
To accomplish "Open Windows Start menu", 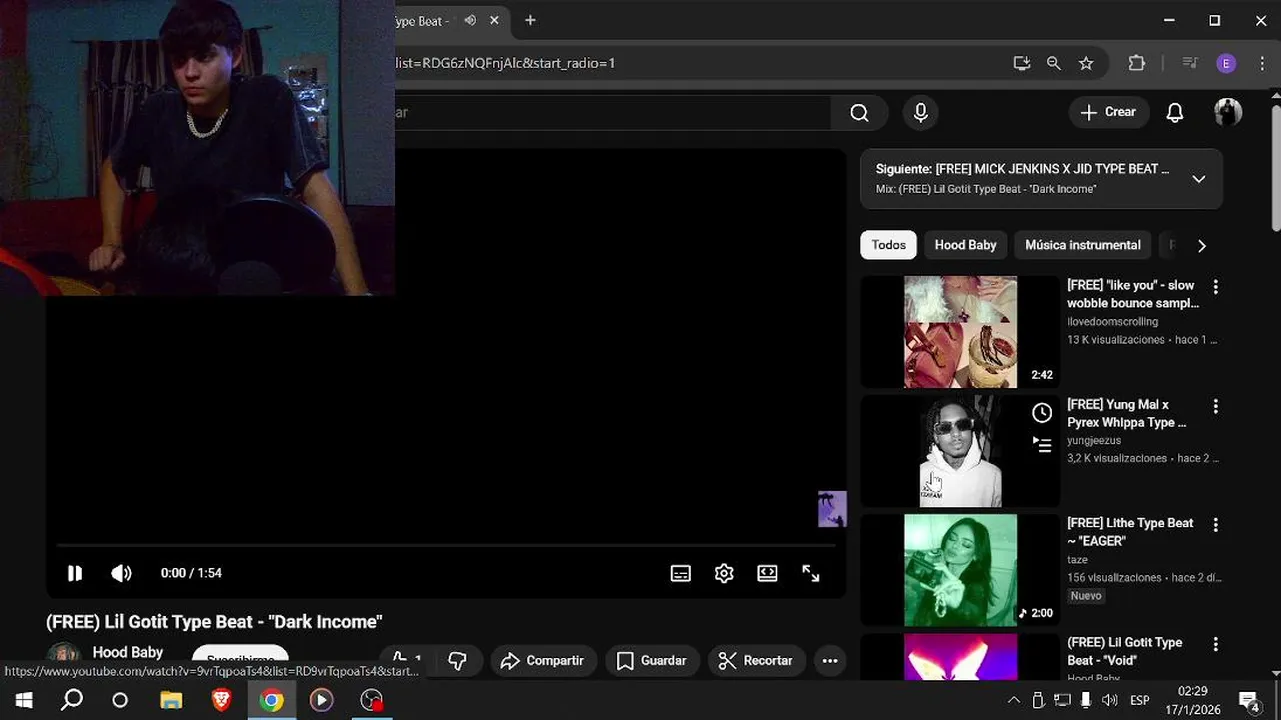I will (24, 700).
